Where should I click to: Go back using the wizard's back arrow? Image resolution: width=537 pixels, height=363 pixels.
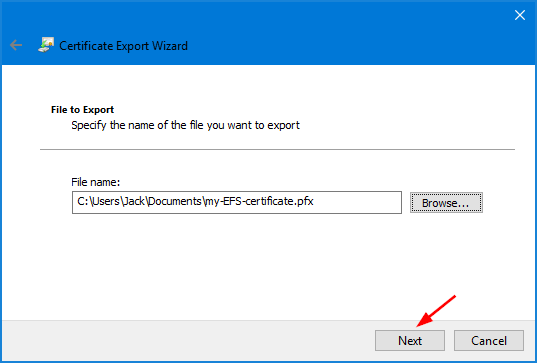point(16,45)
